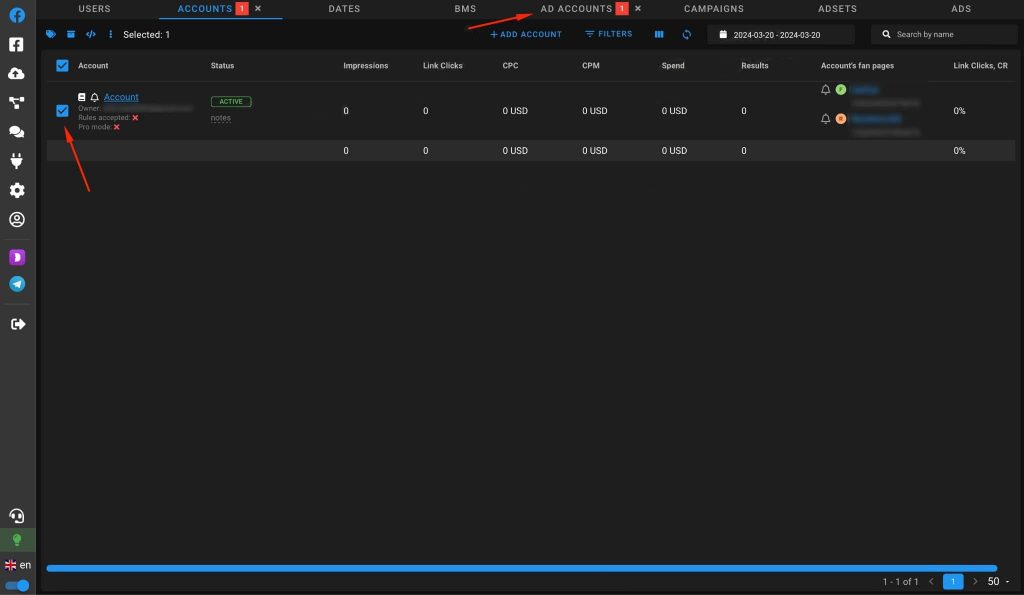The image size is (1024, 595).
Task: Open the cloud upload sidebar icon
Action: coord(16,74)
